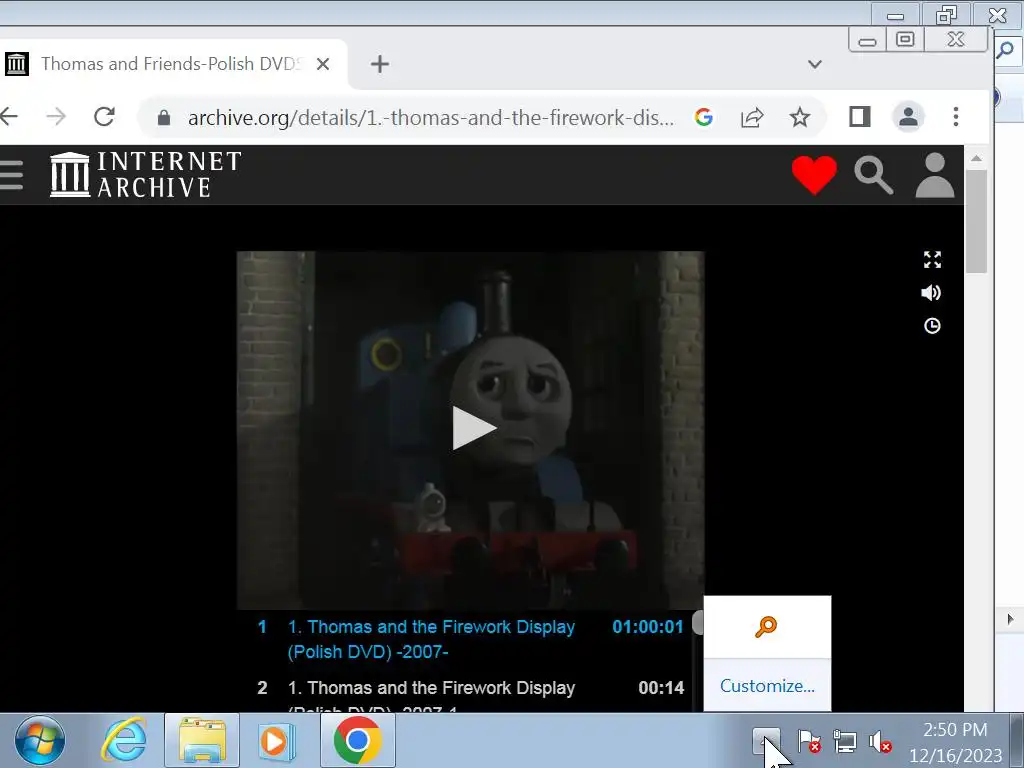Share this page icon

point(752,118)
